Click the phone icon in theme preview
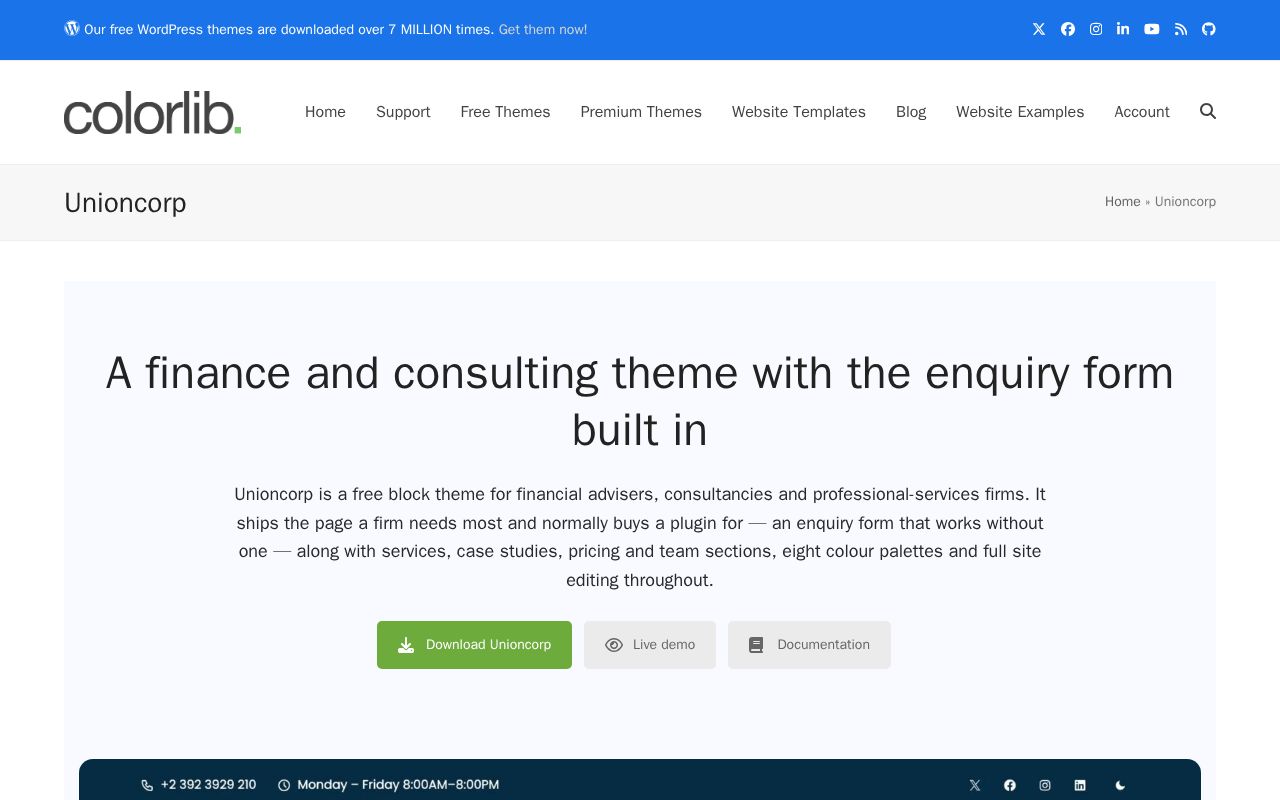 tap(147, 785)
